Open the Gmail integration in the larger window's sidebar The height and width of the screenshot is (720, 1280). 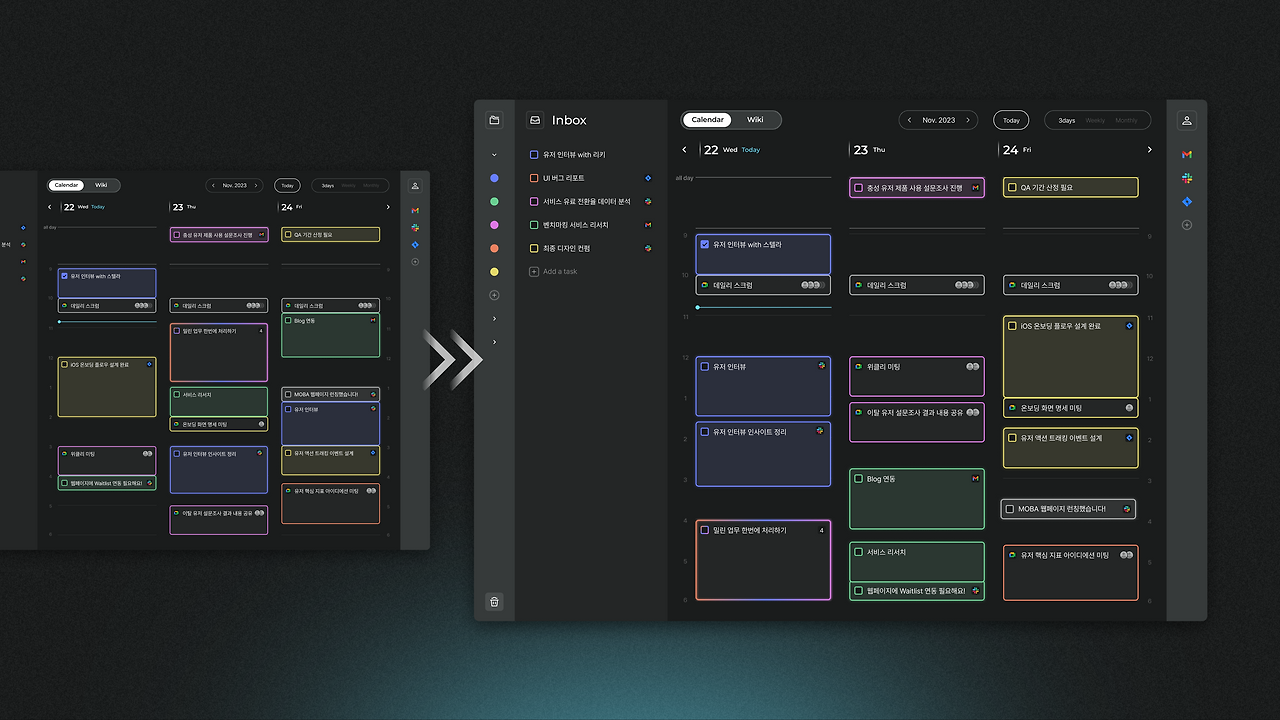pyautogui.click(x=1187, y=155)
